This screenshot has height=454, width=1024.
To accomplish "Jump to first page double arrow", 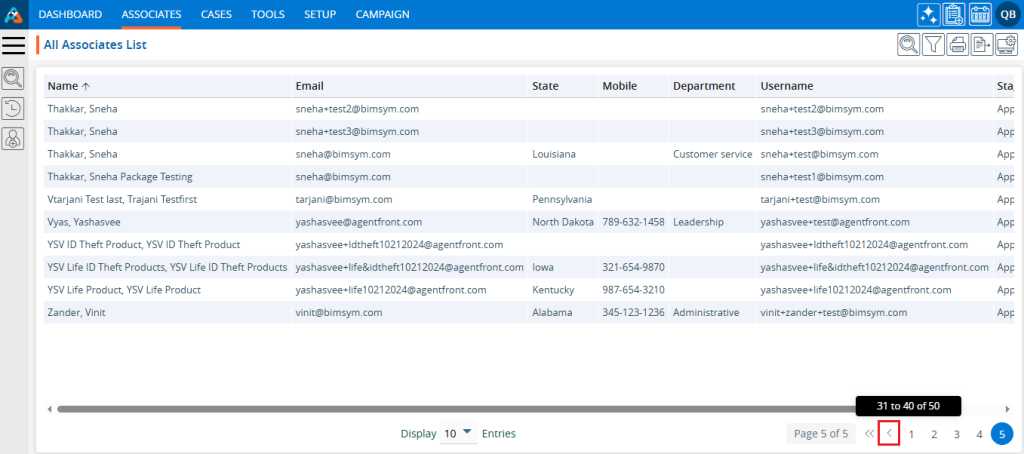I will [868, 434].
